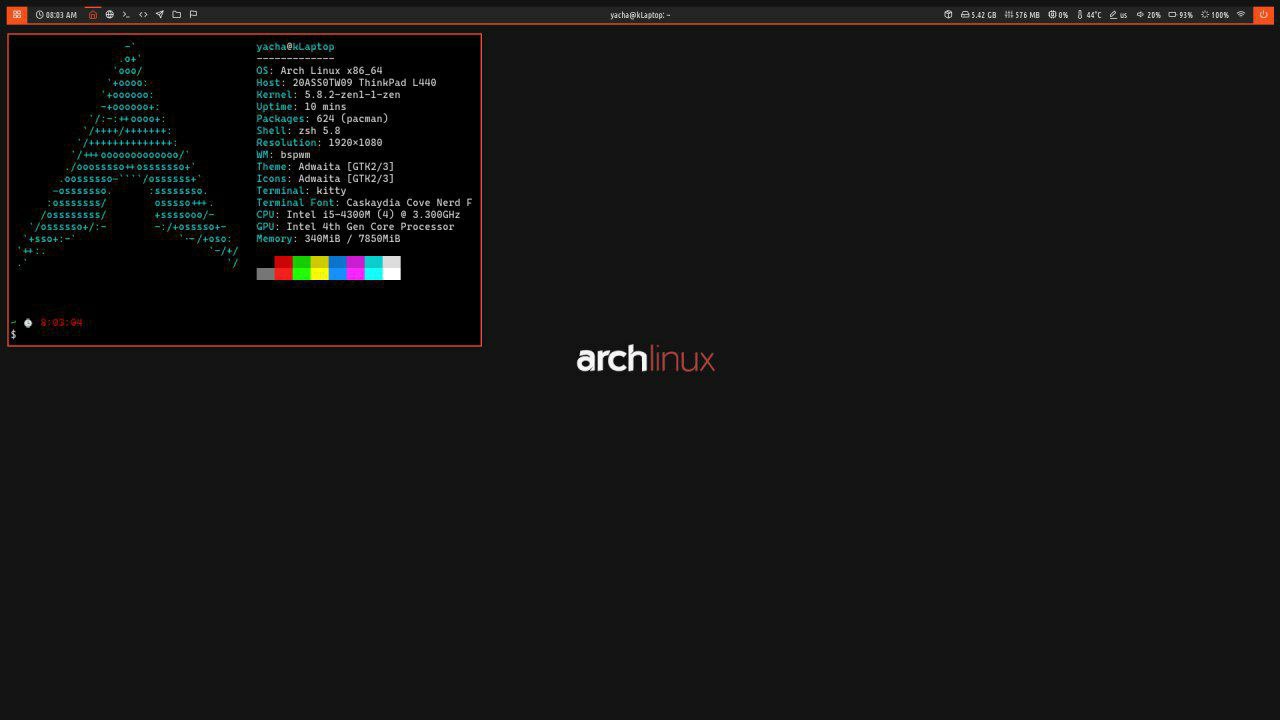
Task: Click the yacha@kLaptop header in terminal
Action: click(x=295, y=47)
